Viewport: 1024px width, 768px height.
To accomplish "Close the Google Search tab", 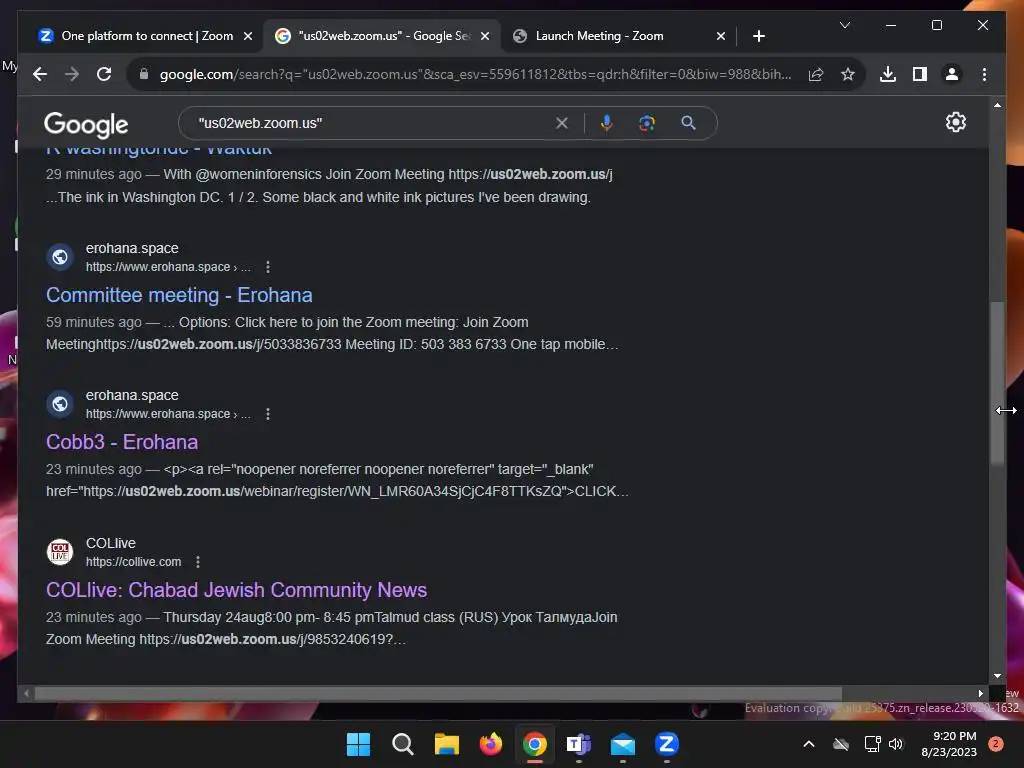I will 485,36.
